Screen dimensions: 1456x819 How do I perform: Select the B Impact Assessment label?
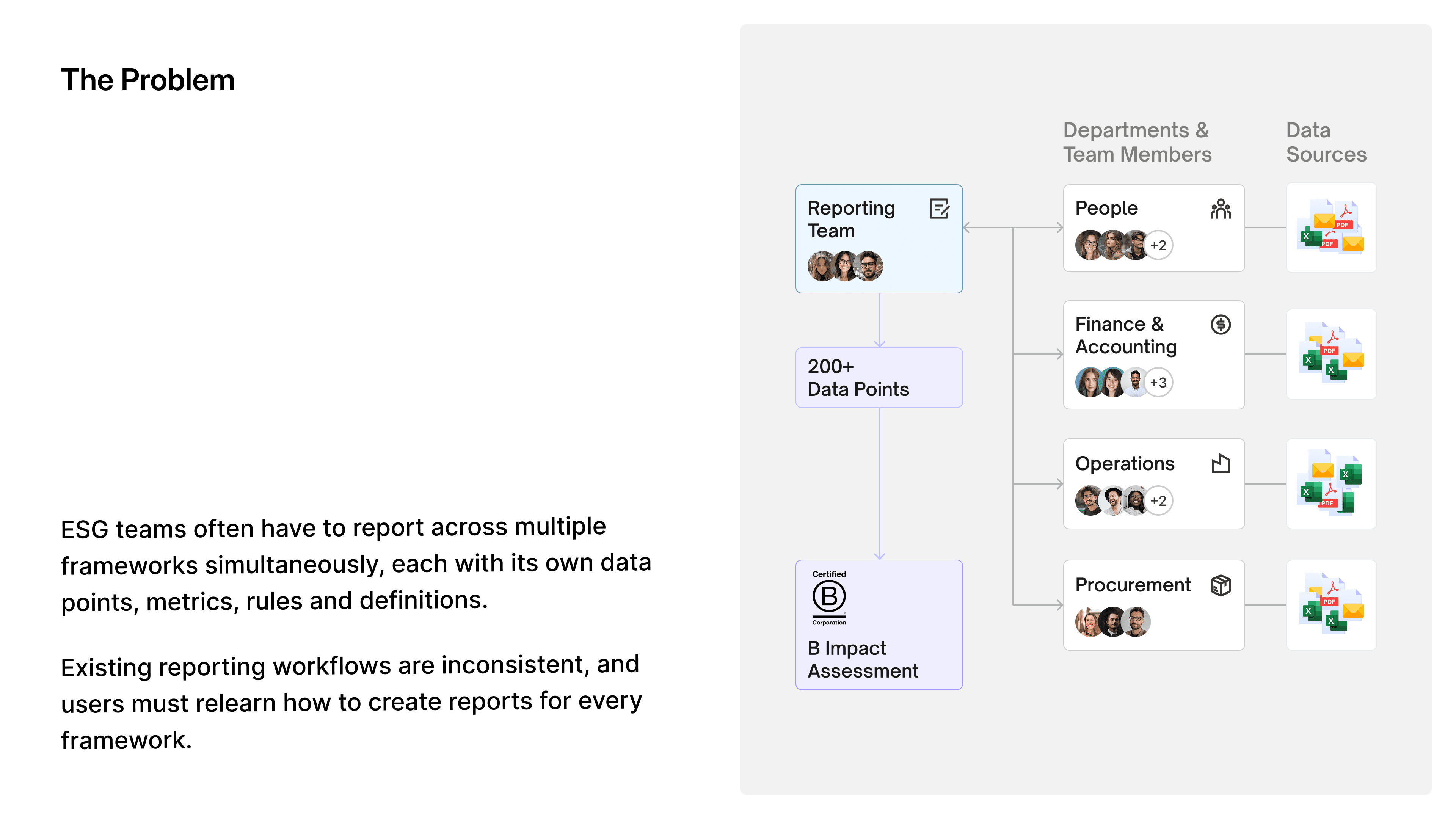[x=863, y=659]
